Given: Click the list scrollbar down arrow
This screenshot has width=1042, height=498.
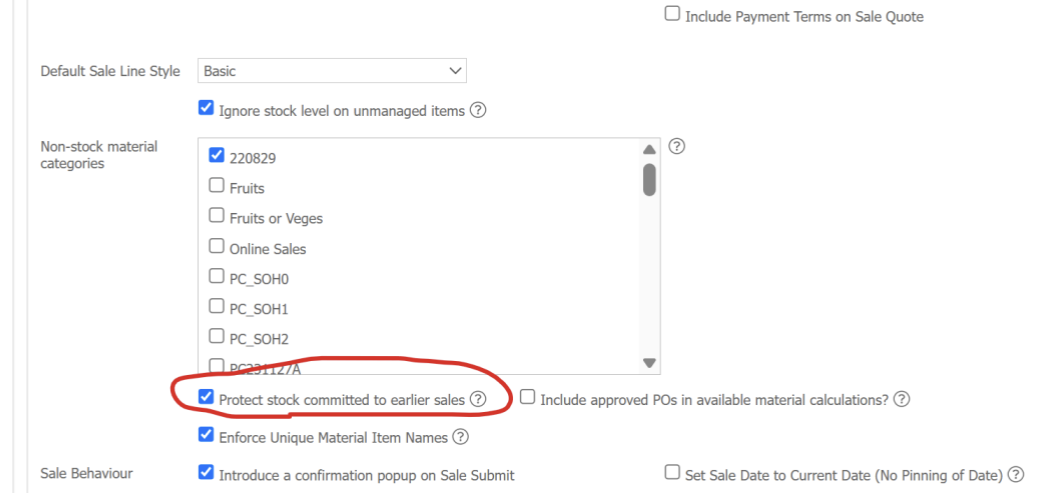Looking at the screenshot, I should [x=650, y=363].
